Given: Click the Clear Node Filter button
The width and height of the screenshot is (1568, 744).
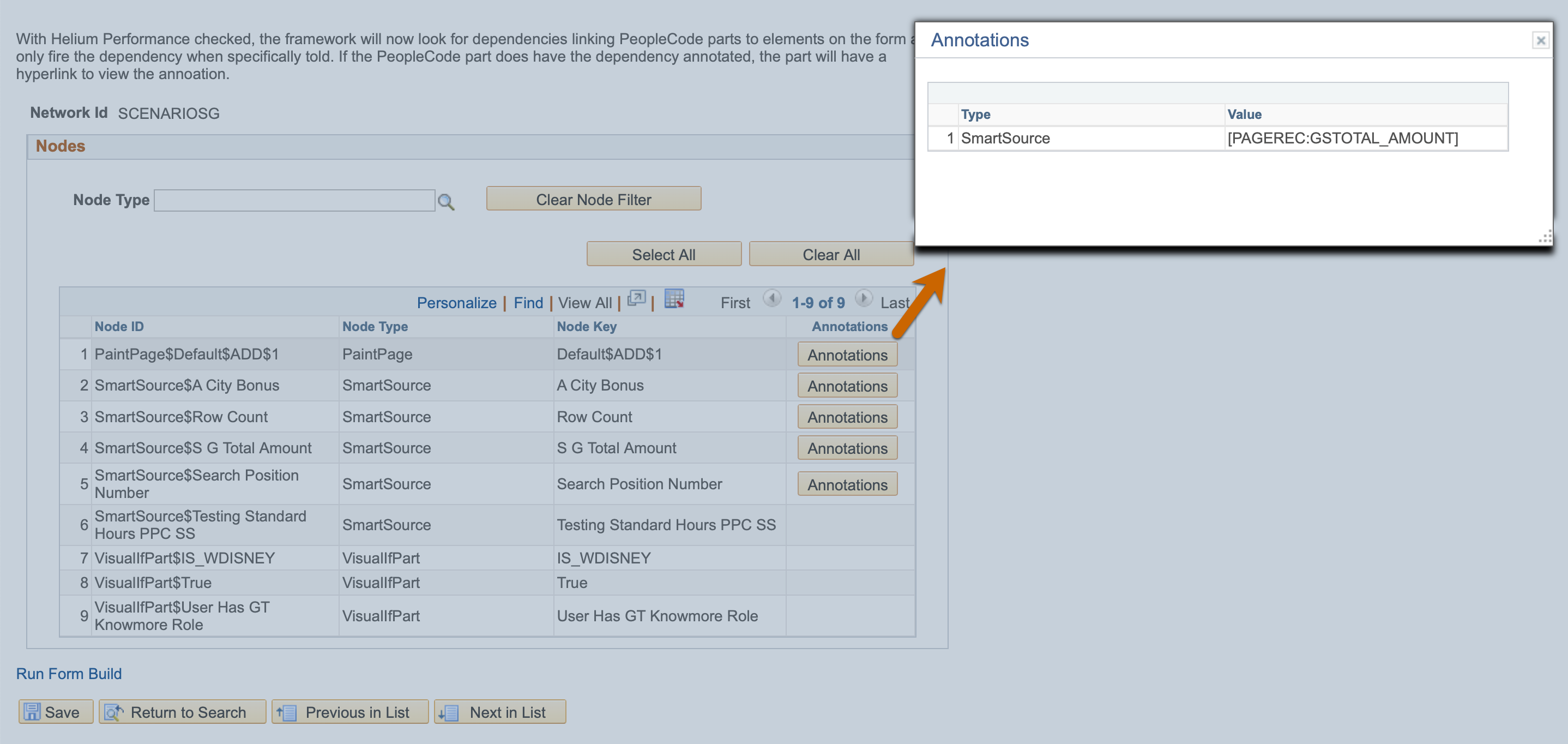Looking at the screenshot, I should [594, 199].
